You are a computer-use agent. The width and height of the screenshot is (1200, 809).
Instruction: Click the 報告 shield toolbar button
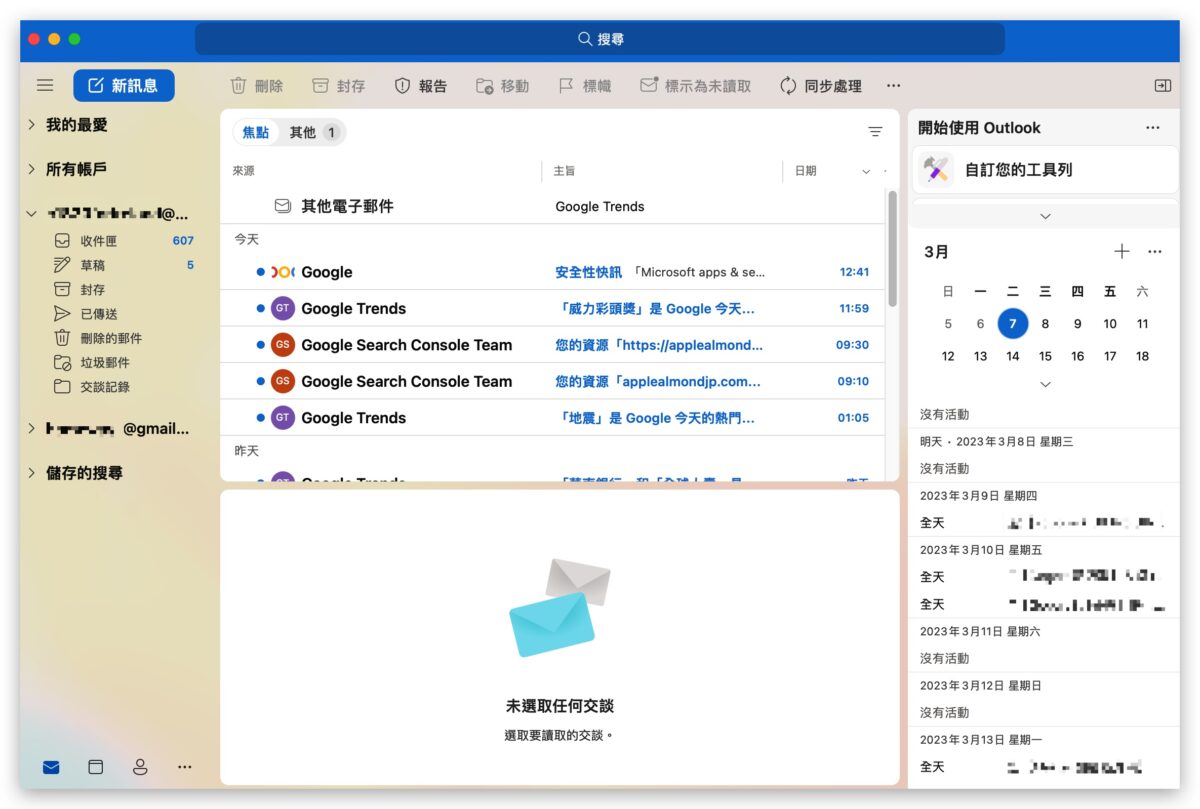420,86
